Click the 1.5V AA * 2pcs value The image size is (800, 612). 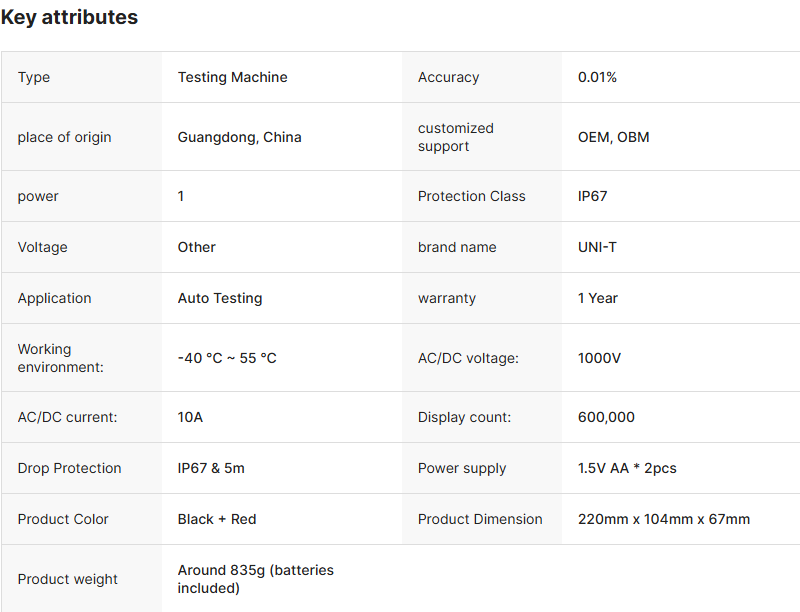pyautogui.click(x=627, y=468)
